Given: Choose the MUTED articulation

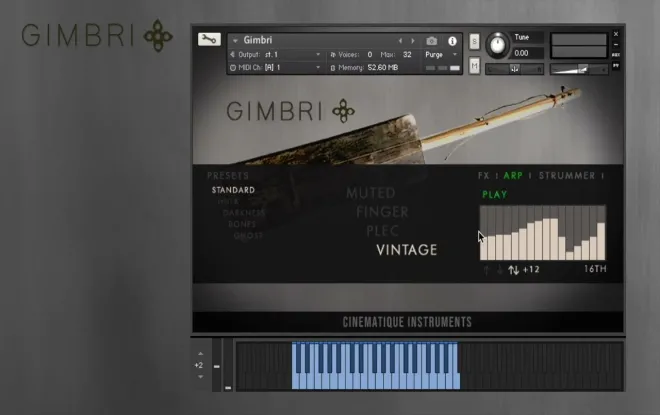Looking at the screenshot, I should point(371,193).
